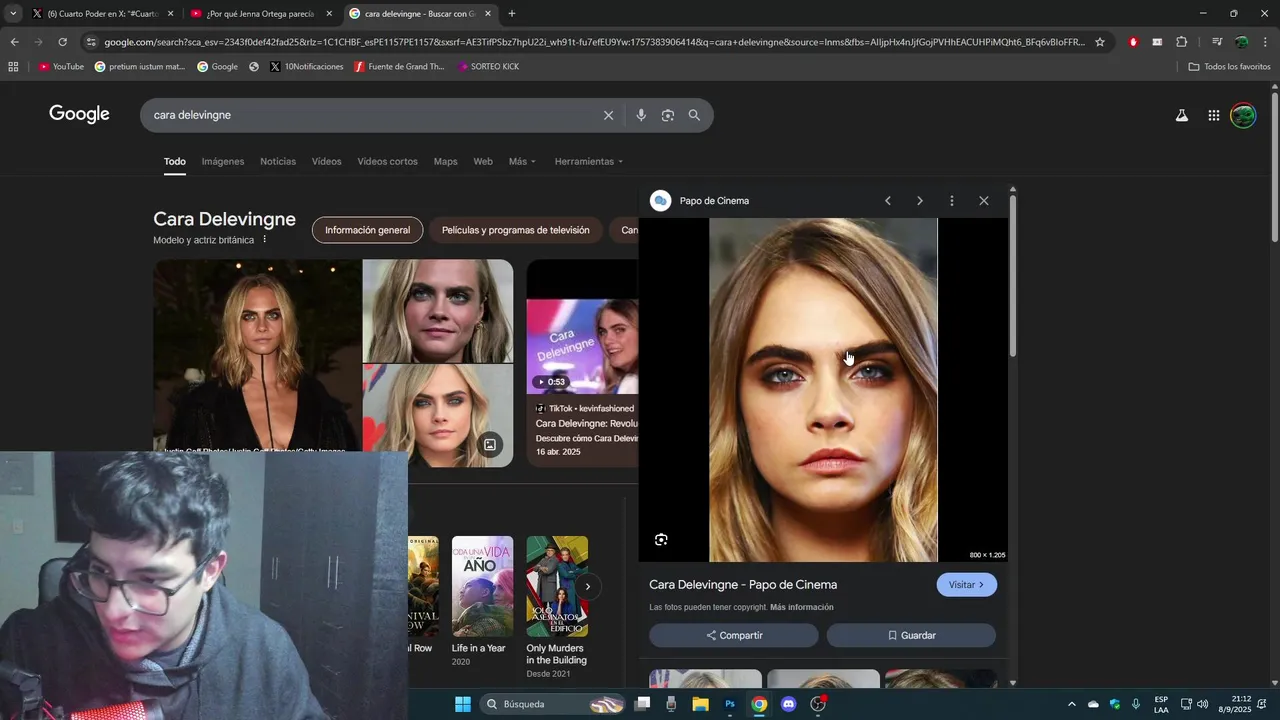1280x720 pixels.
Task: Click the Compartir button
Action: tap(734, 636)
